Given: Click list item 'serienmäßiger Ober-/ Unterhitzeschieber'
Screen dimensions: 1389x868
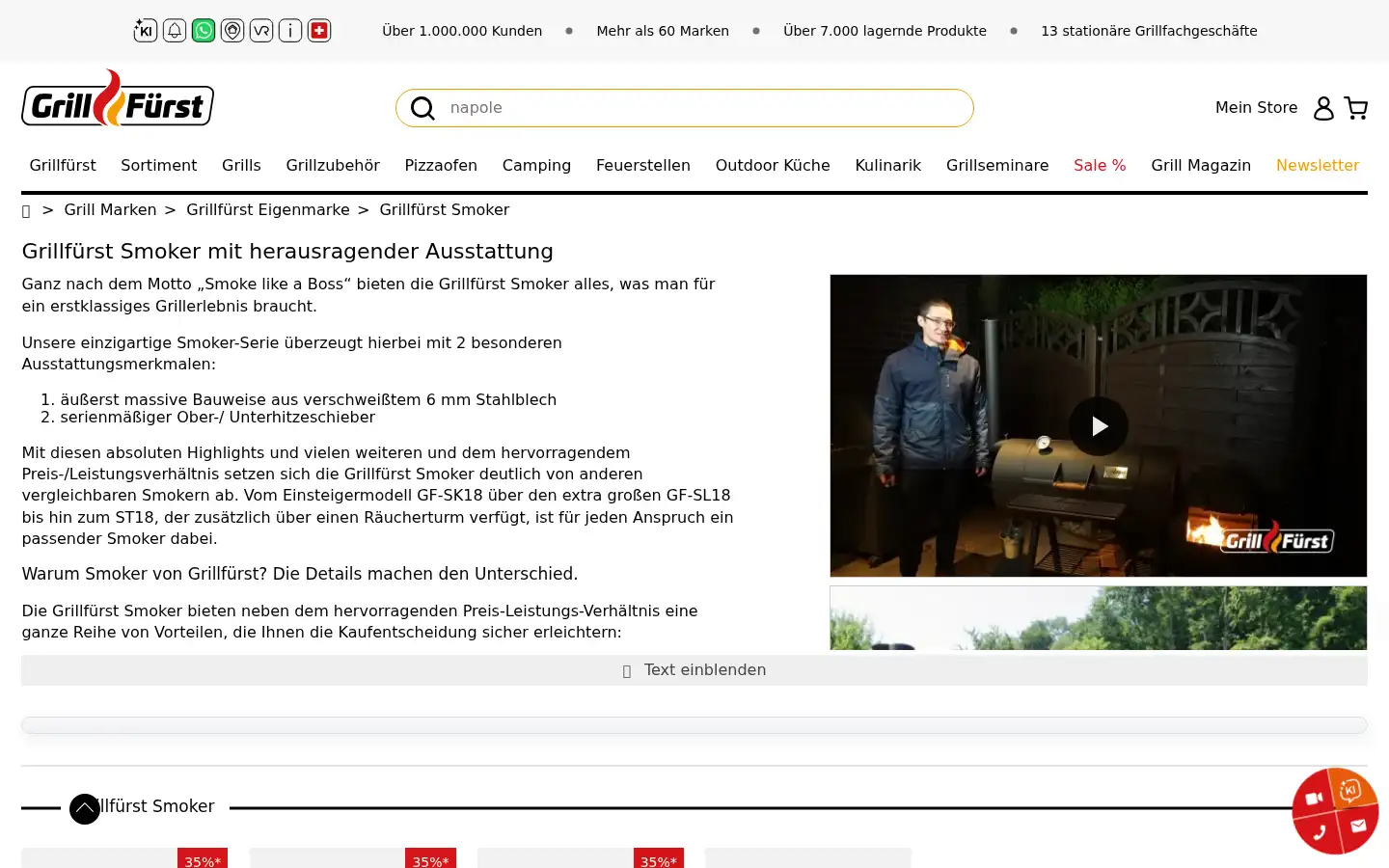Looking at the screenshot, I should pos(218,418).
